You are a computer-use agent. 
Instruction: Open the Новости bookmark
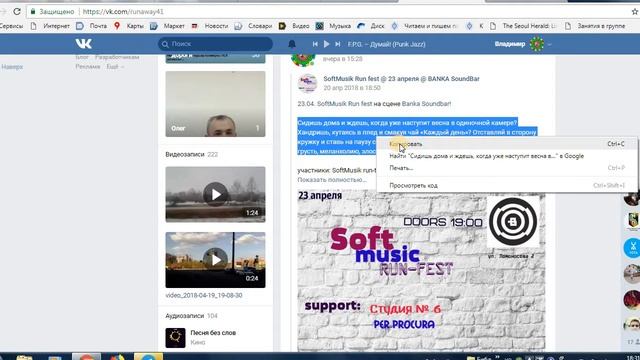tap(210, 26)
